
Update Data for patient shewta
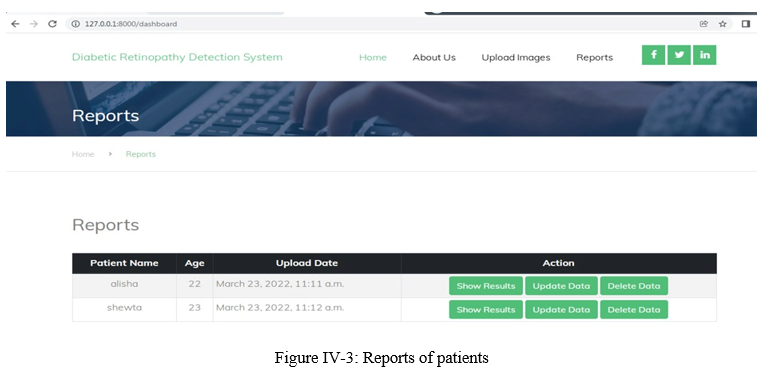(561, 310)
